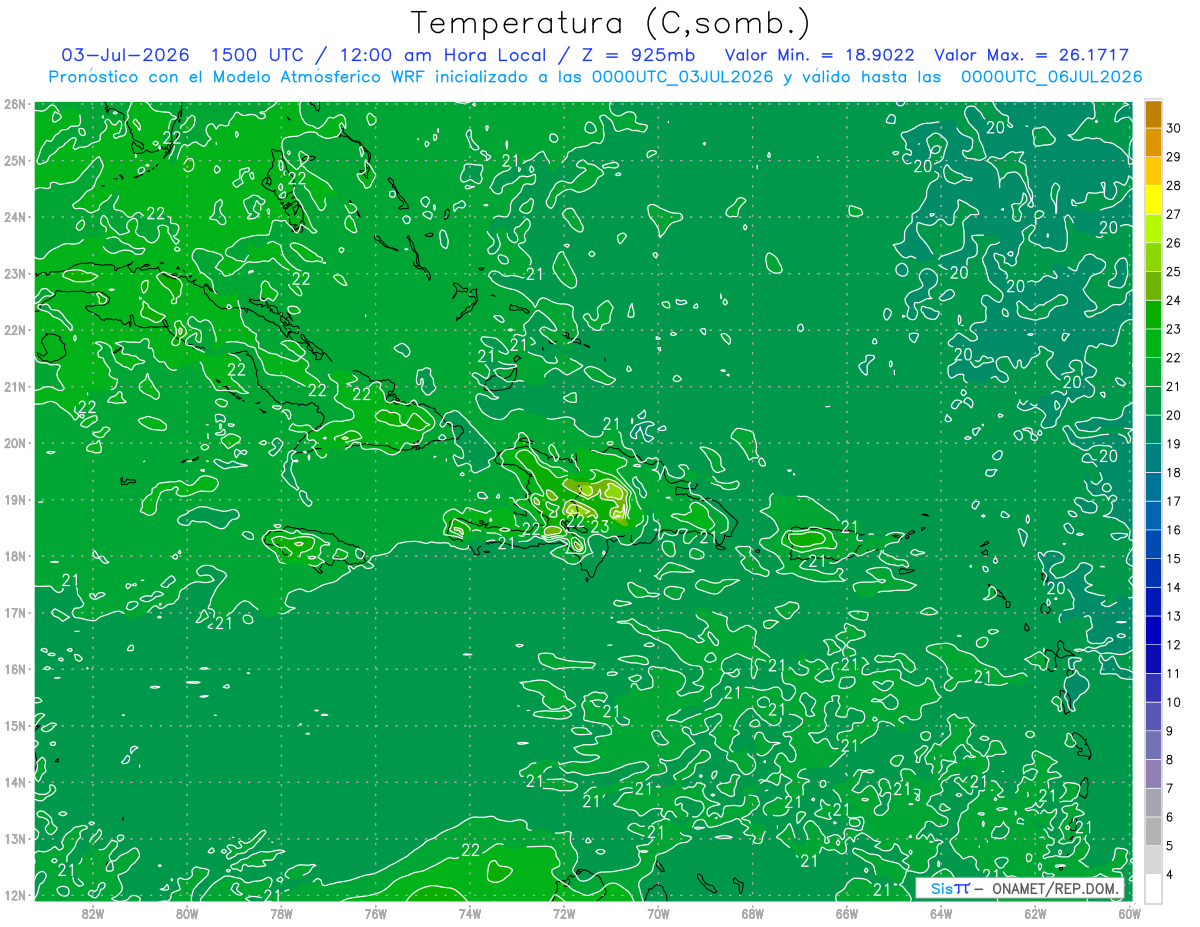This screenshot has height=927, width=1200.
Task: Click the '15N' latitude axis label
Action: coord(14,726)
